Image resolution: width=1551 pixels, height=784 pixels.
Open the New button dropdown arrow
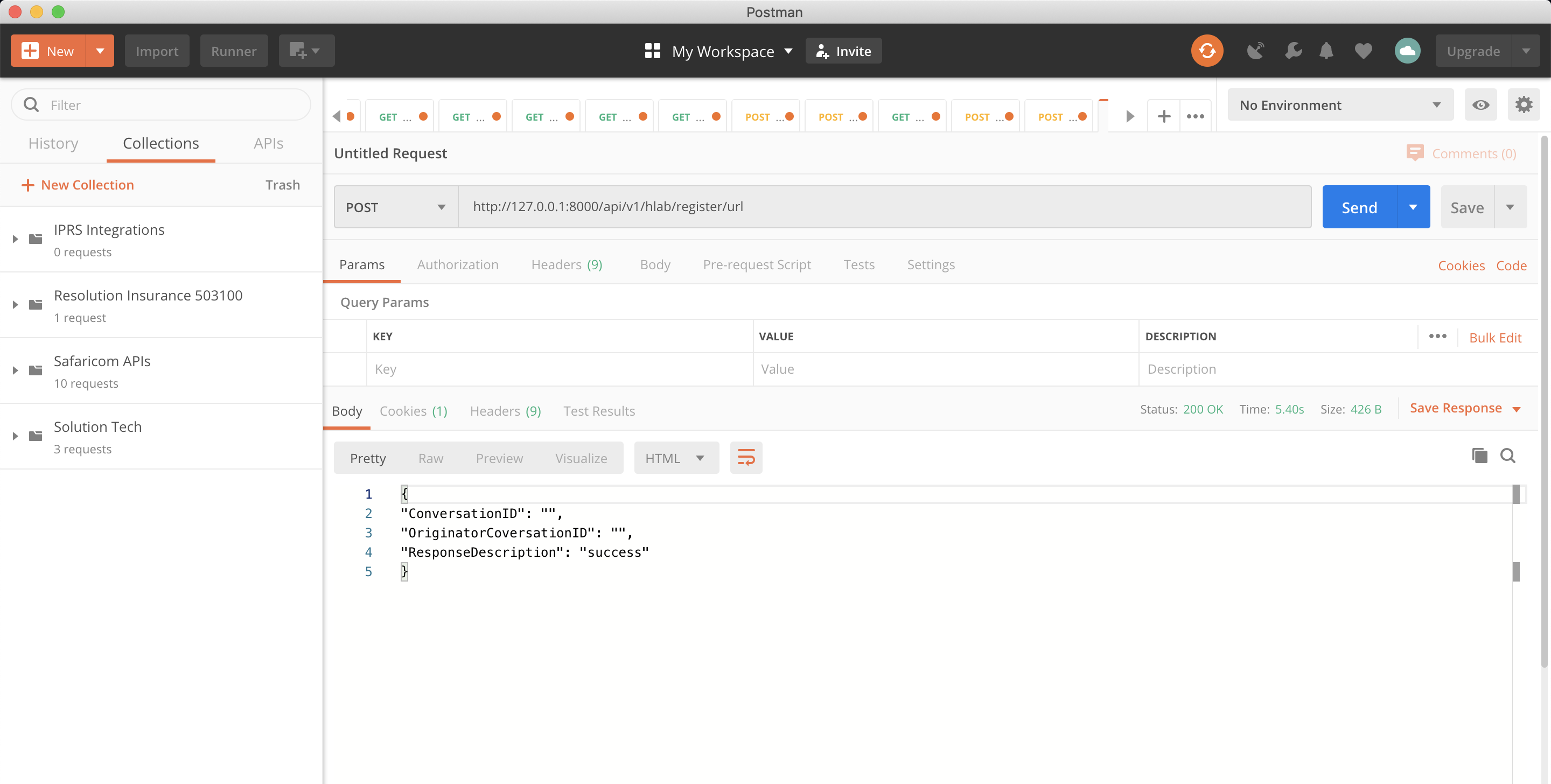click(x=100, y=51)
